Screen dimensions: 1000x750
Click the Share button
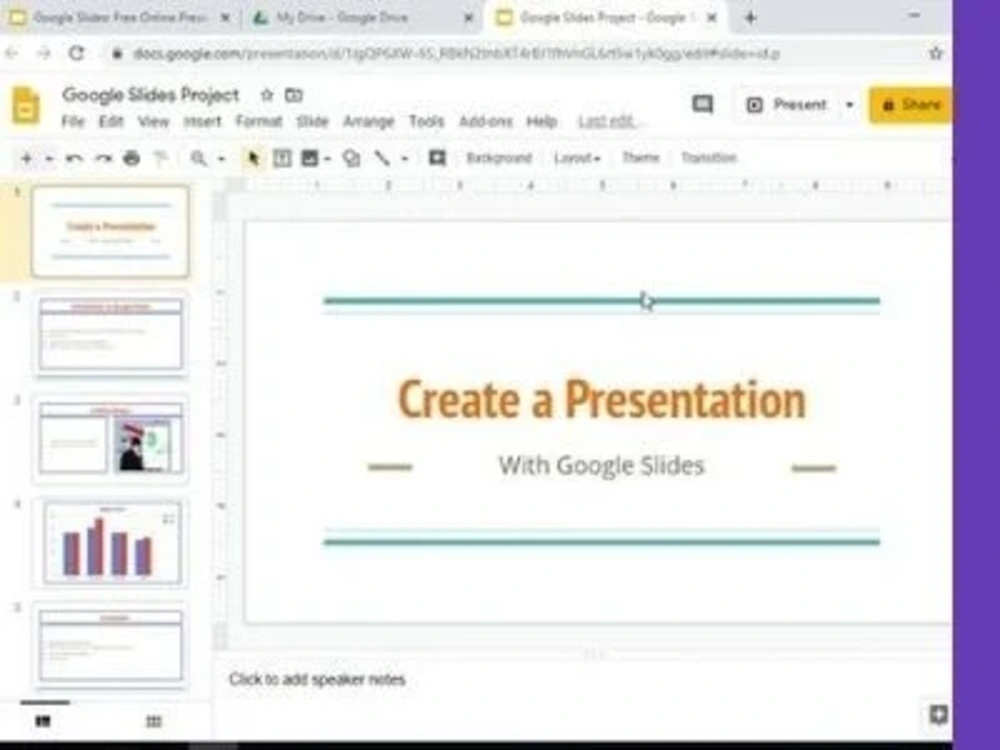(x=911, y=104)
